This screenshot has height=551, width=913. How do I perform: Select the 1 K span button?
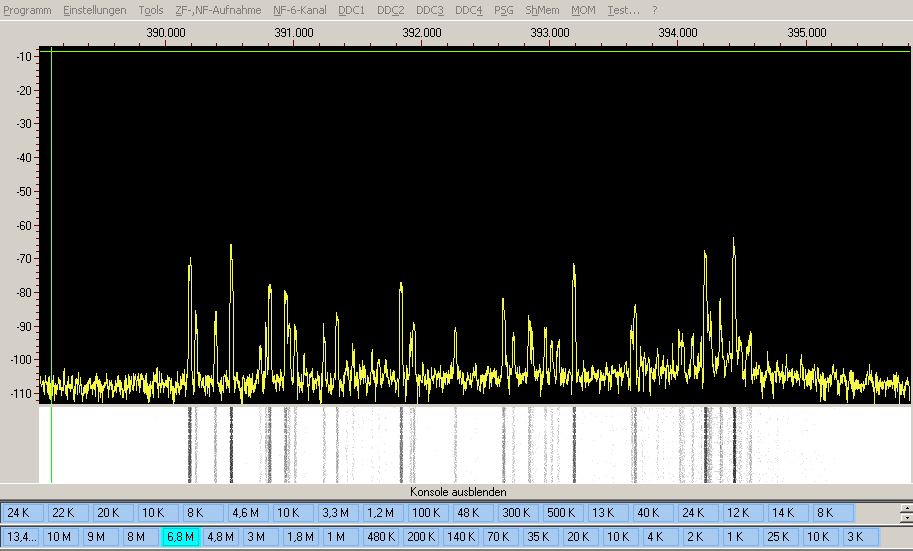point(739,536)
